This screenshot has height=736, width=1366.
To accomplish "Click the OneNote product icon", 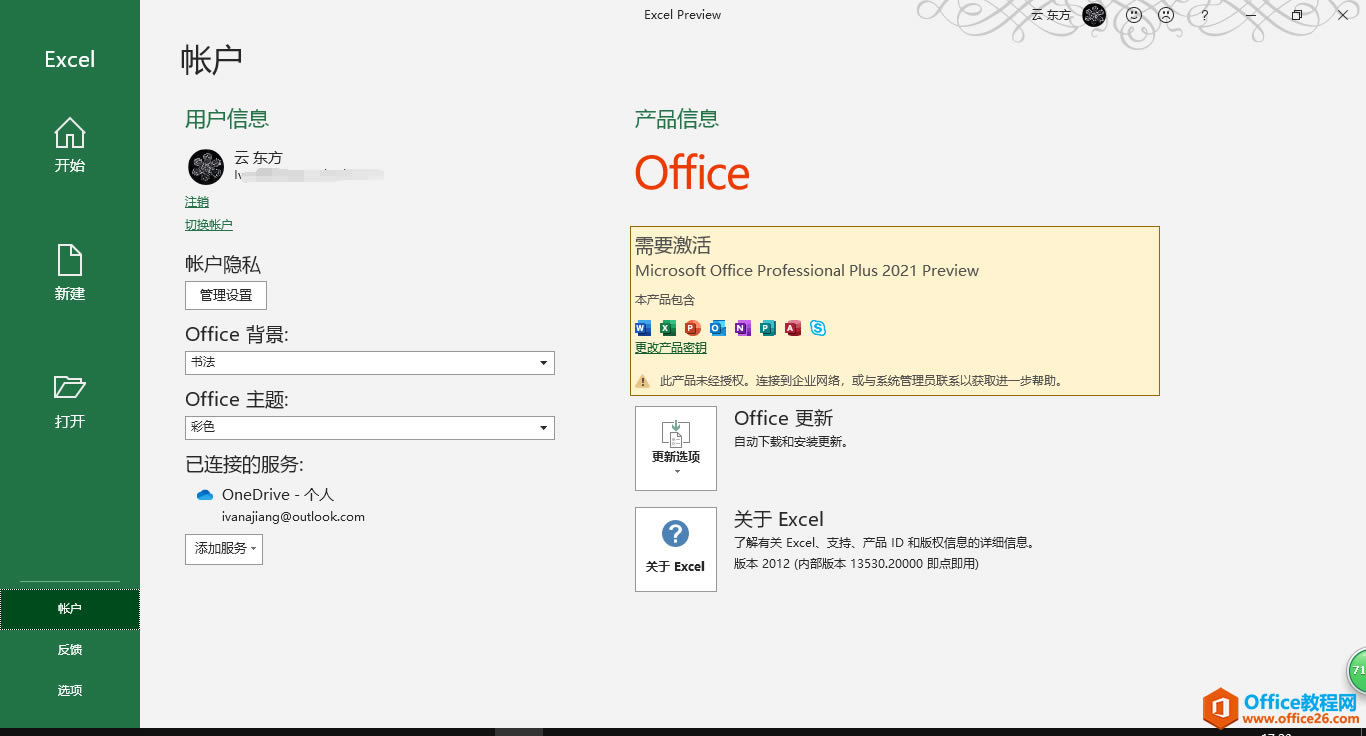I will pos(742,328).
